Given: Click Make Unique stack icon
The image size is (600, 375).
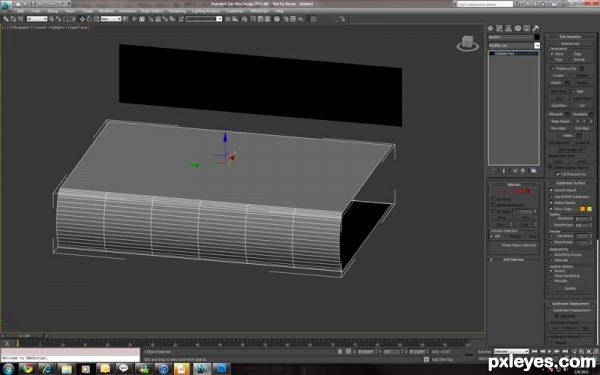Looking at the screenshot, I should (x=515, y=171).
